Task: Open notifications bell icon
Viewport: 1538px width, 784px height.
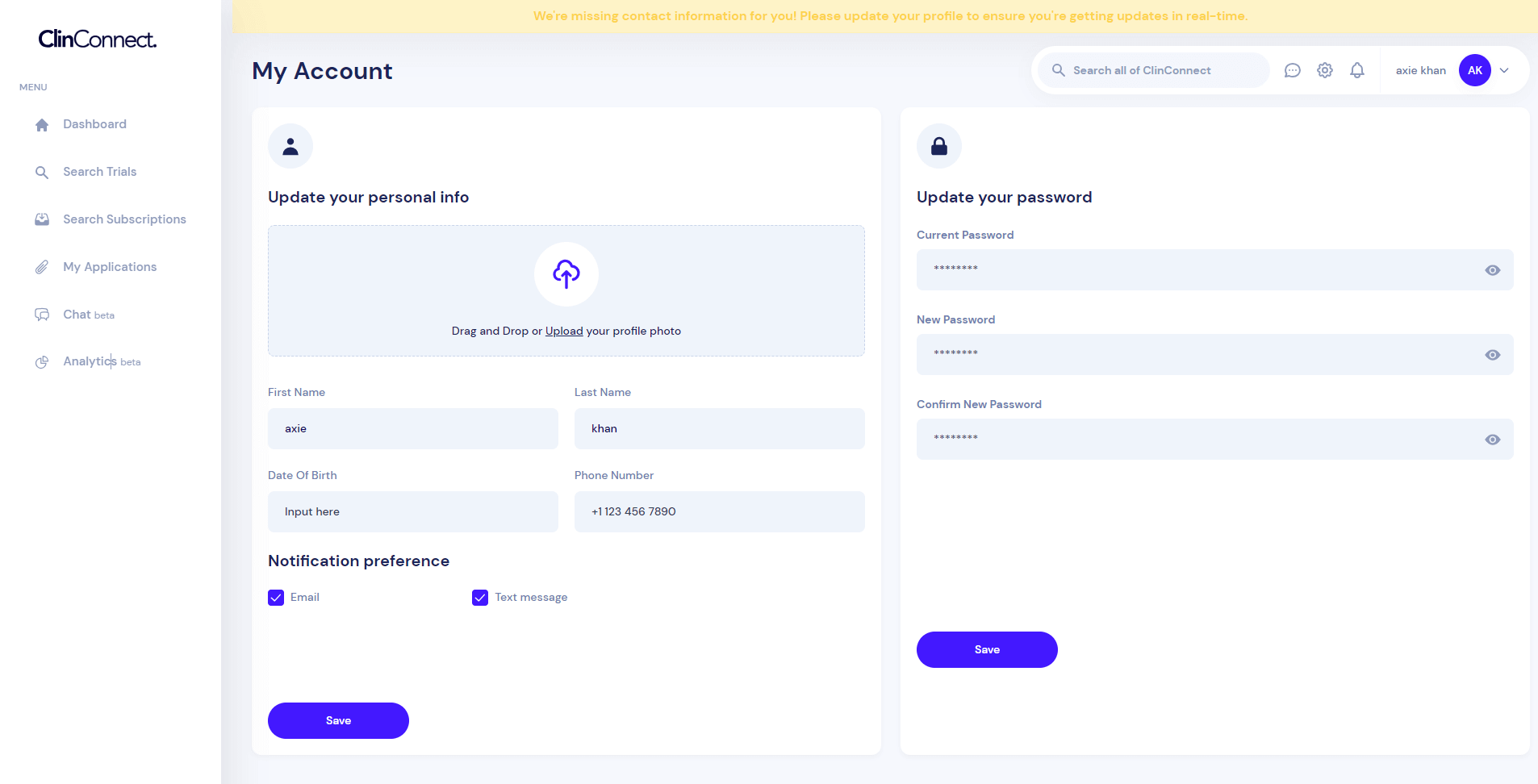Action: pos(1357,70)
